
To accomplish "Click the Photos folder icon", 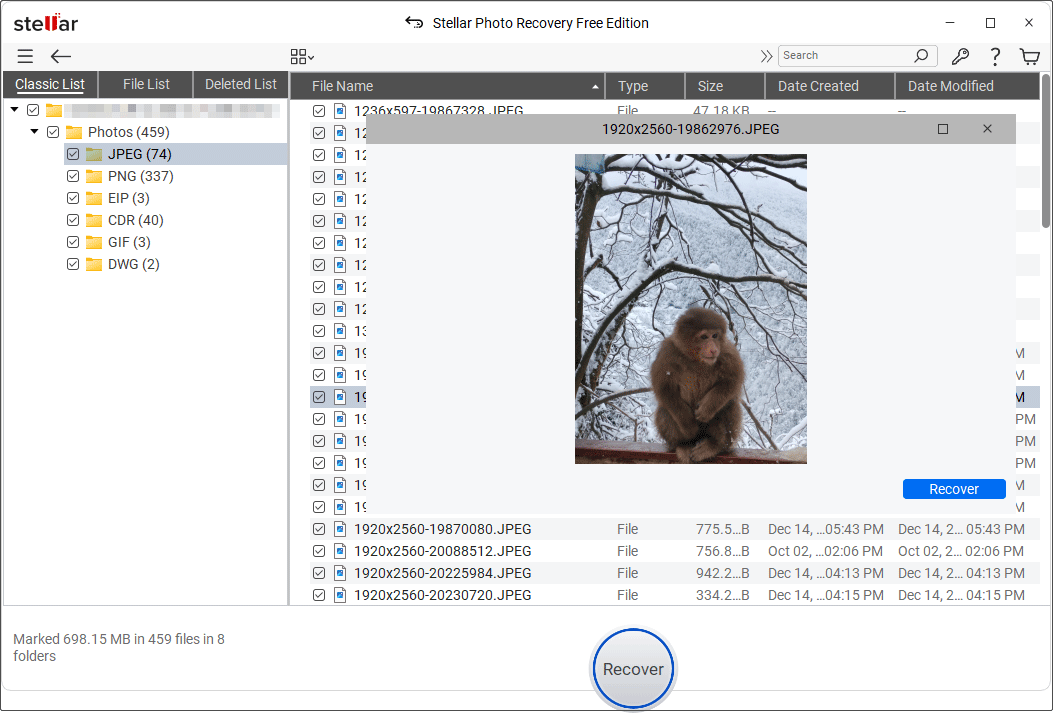I will click(74, 133).
